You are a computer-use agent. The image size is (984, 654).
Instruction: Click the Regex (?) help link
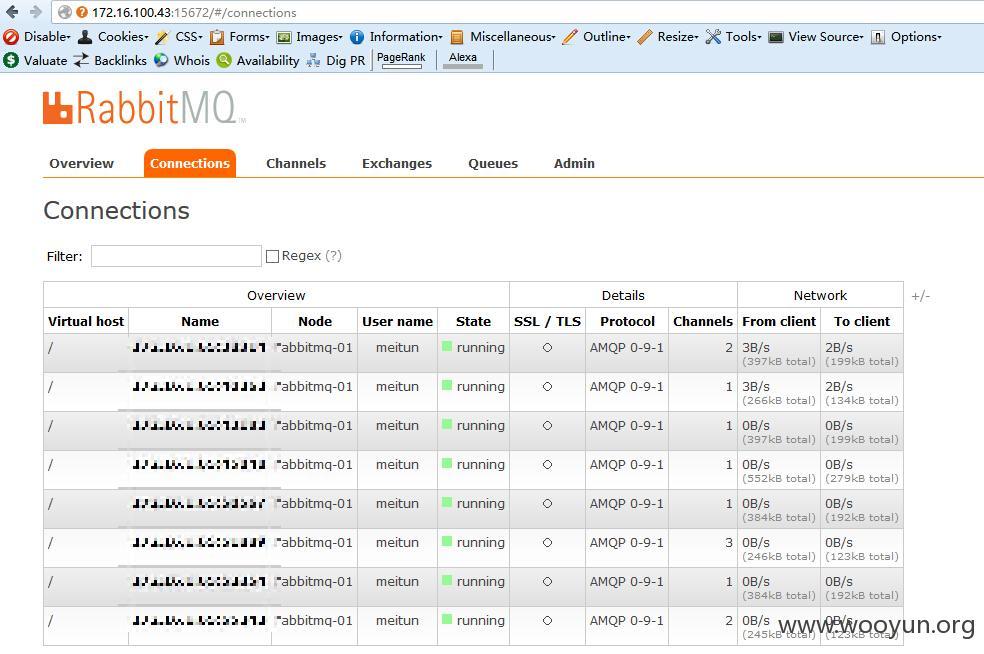pos(333,255)
